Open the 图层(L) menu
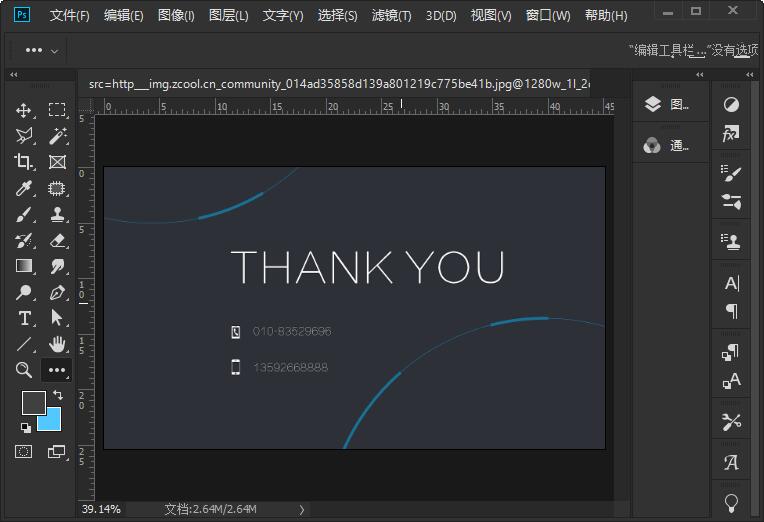This screenshot has height=522, width=764. point(229,16)
